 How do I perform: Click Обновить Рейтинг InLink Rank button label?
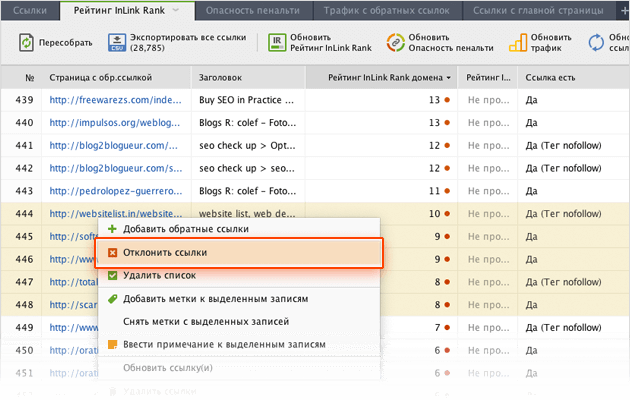[x=331, y=43]
